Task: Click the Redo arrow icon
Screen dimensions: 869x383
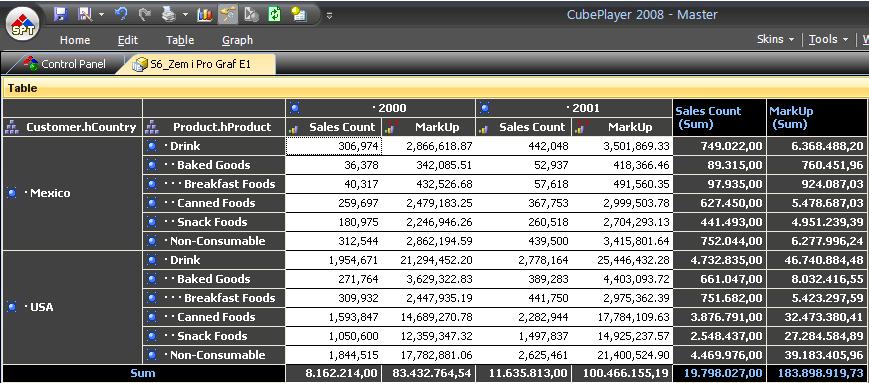Action: point(144,14)
